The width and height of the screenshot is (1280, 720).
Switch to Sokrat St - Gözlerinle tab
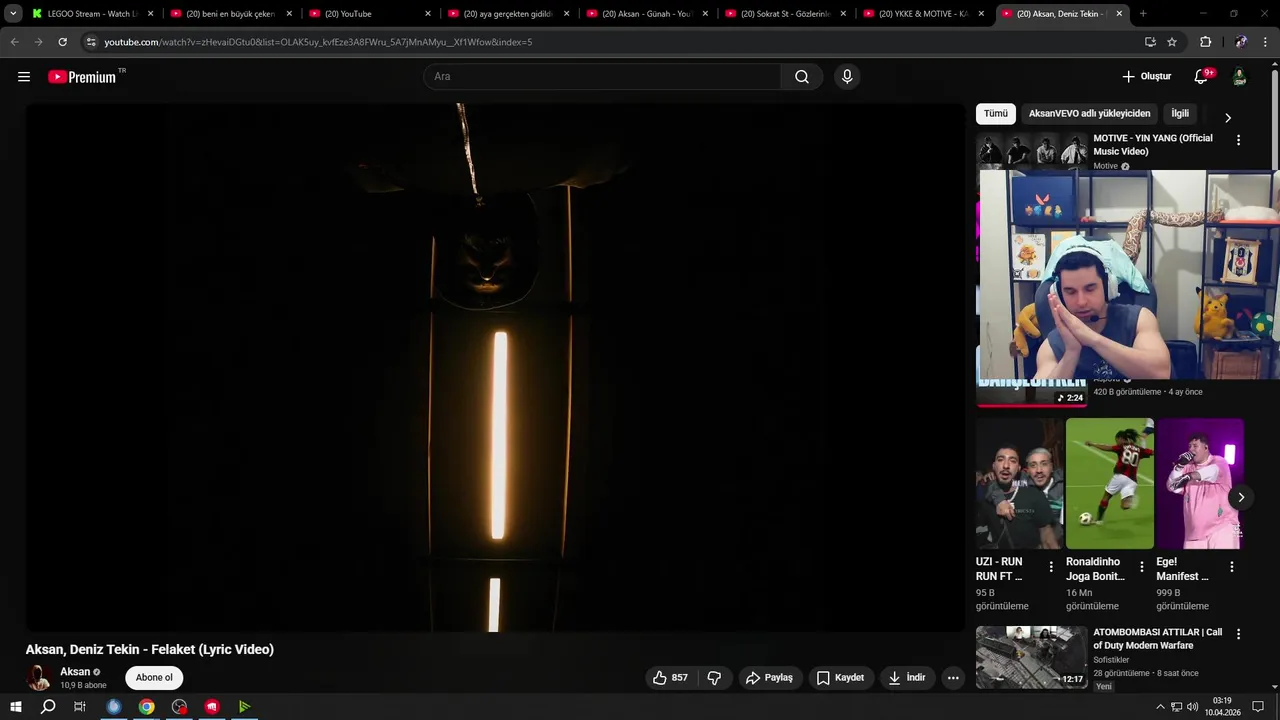coord(787,14)
